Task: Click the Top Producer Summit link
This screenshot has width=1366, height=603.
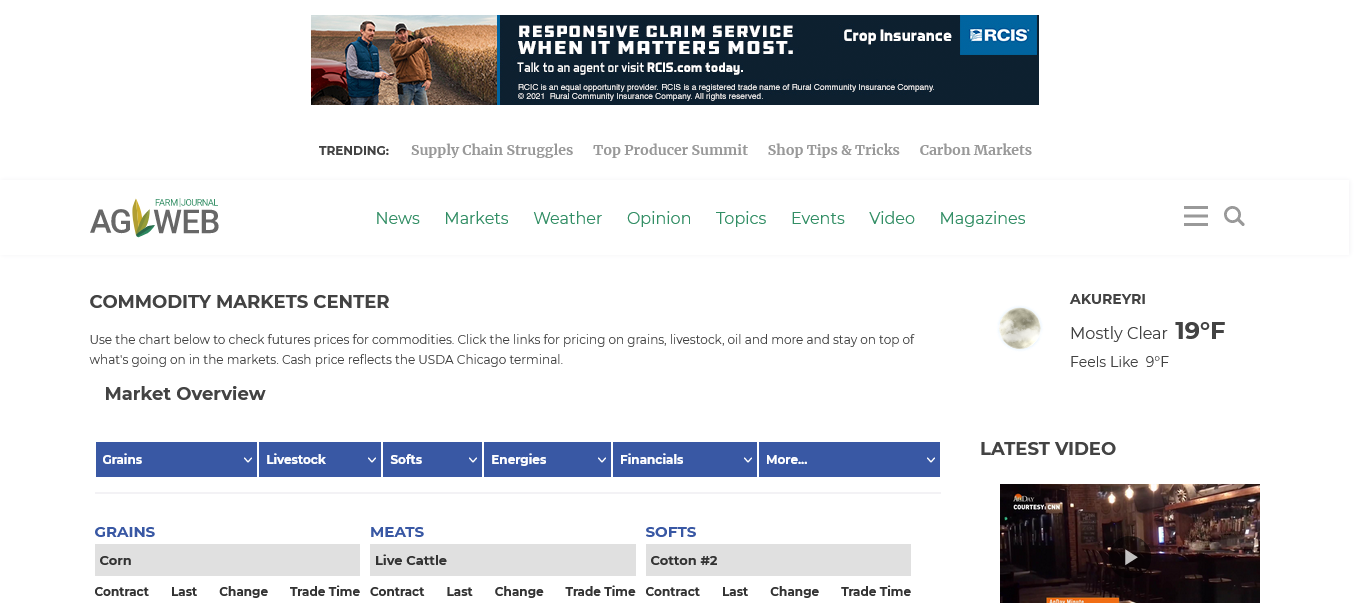Action: click(670, 150)
